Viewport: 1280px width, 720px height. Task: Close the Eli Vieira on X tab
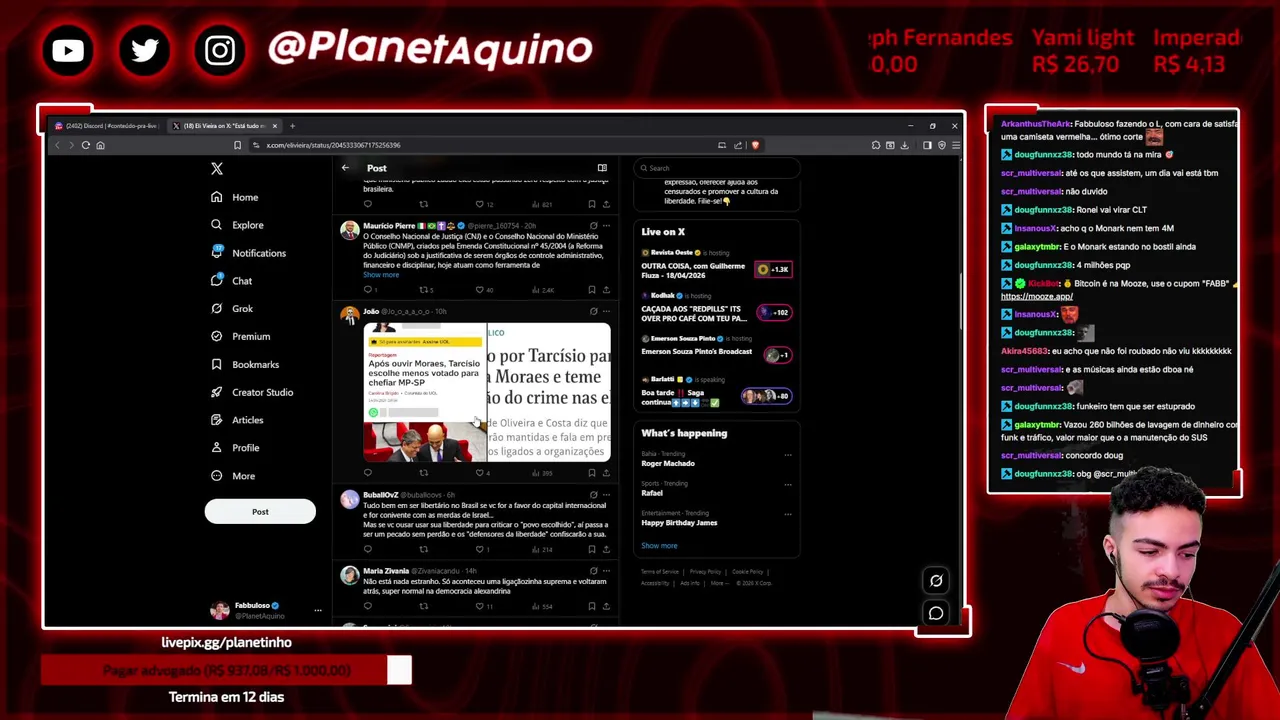[x=274, y=126]
